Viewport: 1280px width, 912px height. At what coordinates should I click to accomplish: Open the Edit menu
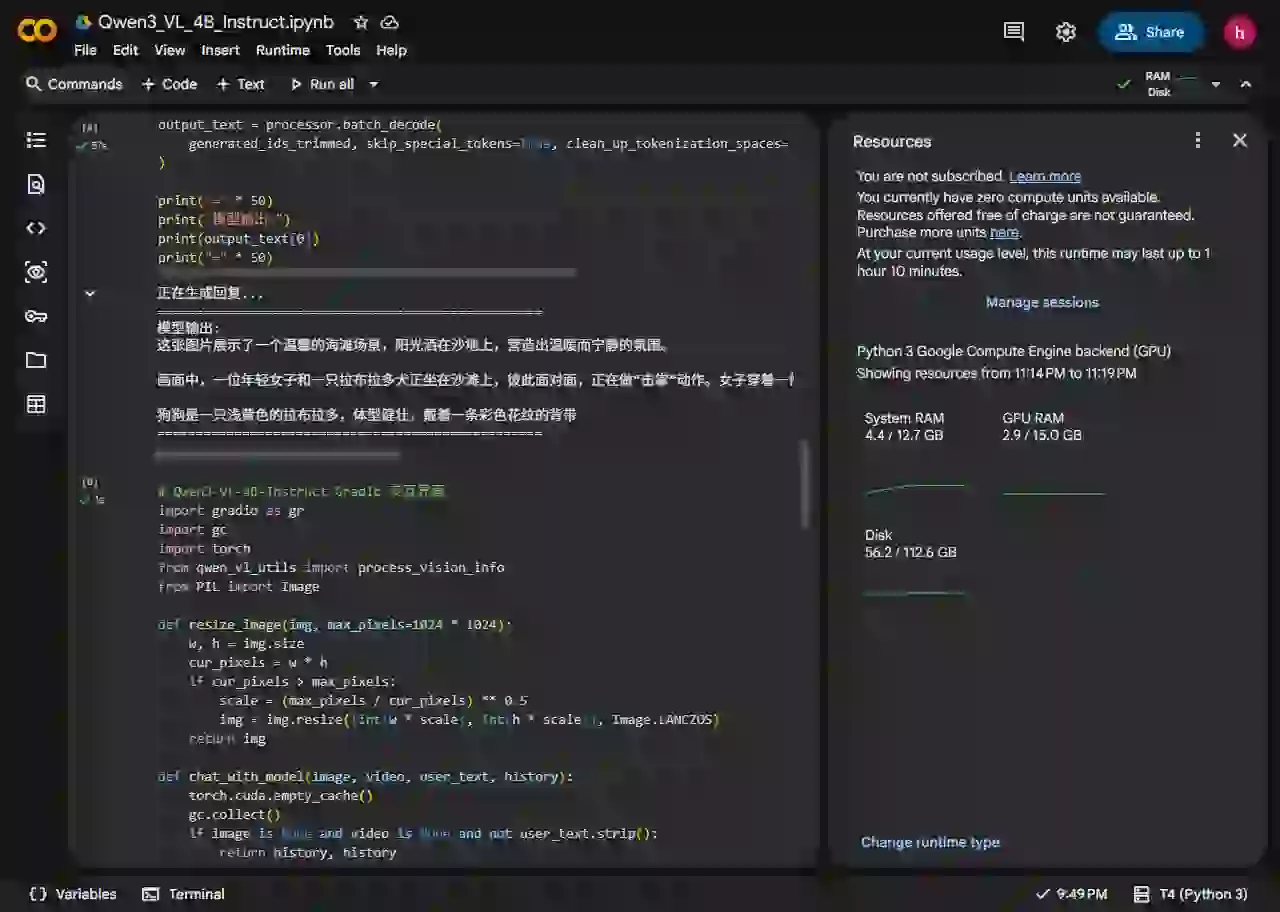[x=126, y=50]
